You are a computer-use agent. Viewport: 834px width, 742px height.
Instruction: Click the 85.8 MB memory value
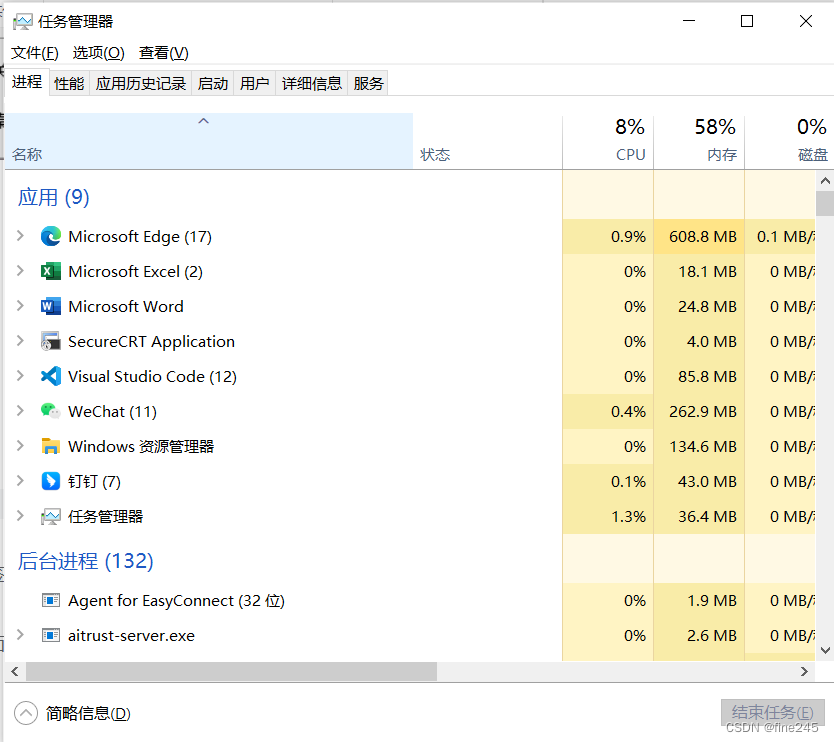click(707, 377)
